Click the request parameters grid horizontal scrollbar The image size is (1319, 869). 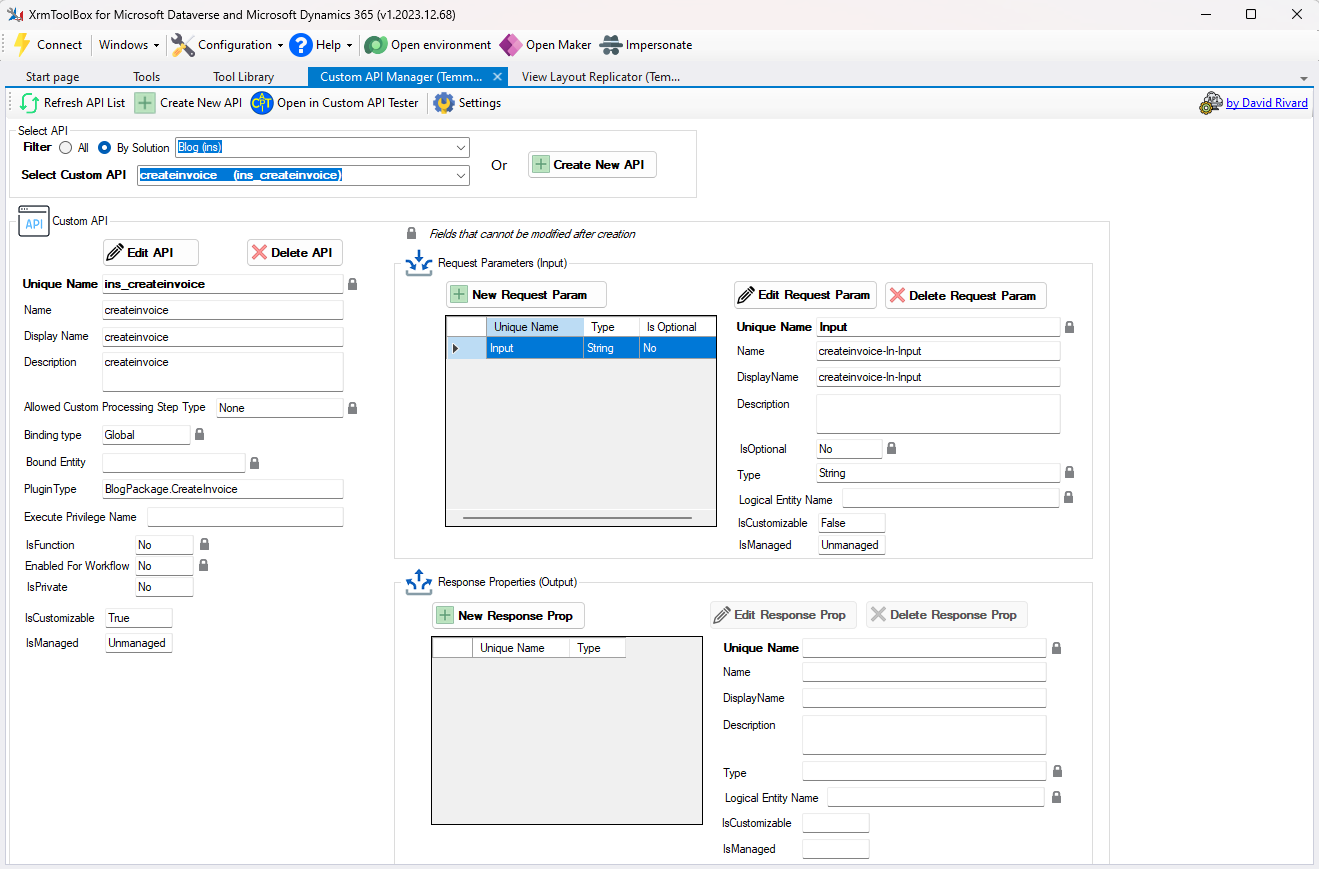577,518
